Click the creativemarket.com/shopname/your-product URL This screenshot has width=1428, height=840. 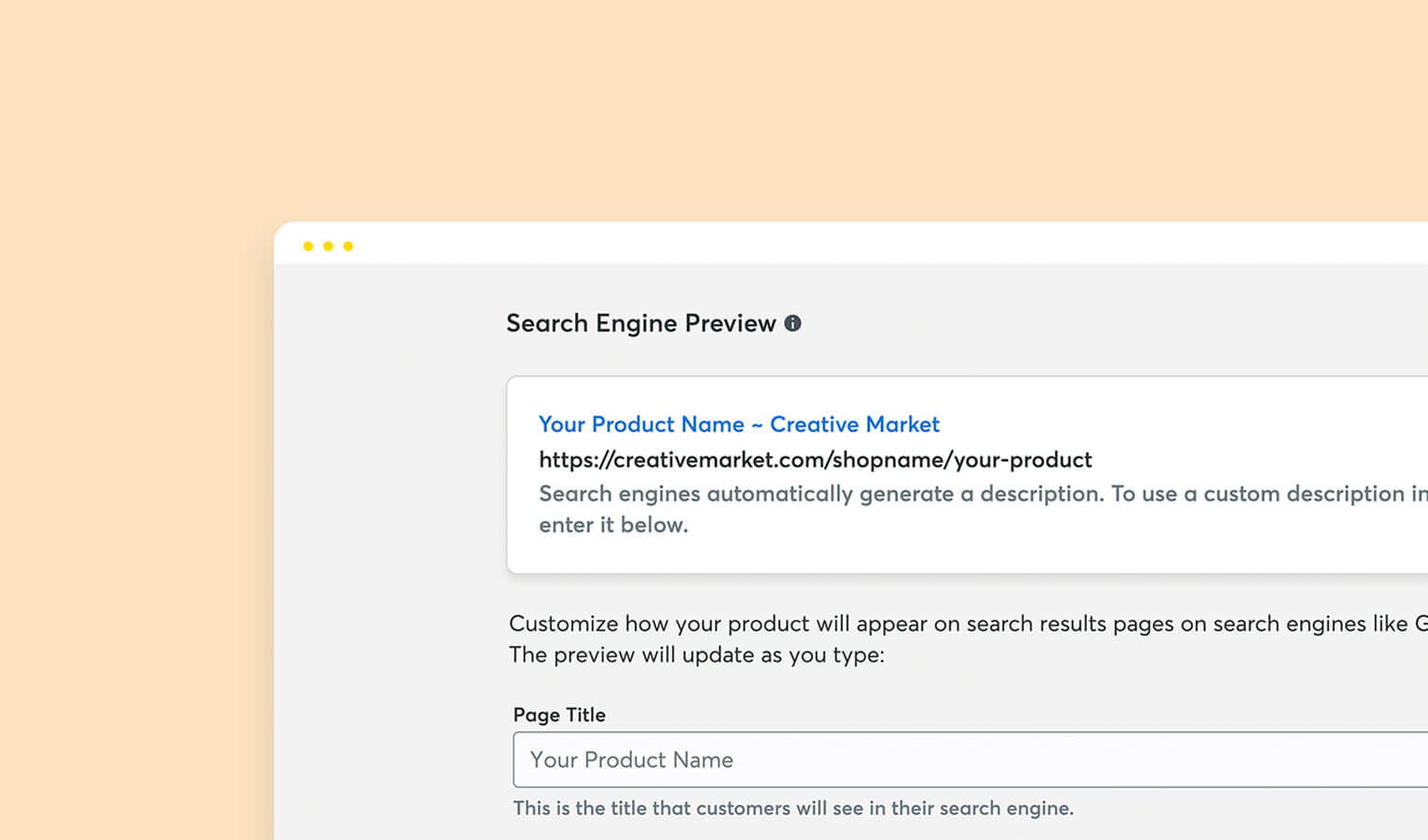coord(815,459)
